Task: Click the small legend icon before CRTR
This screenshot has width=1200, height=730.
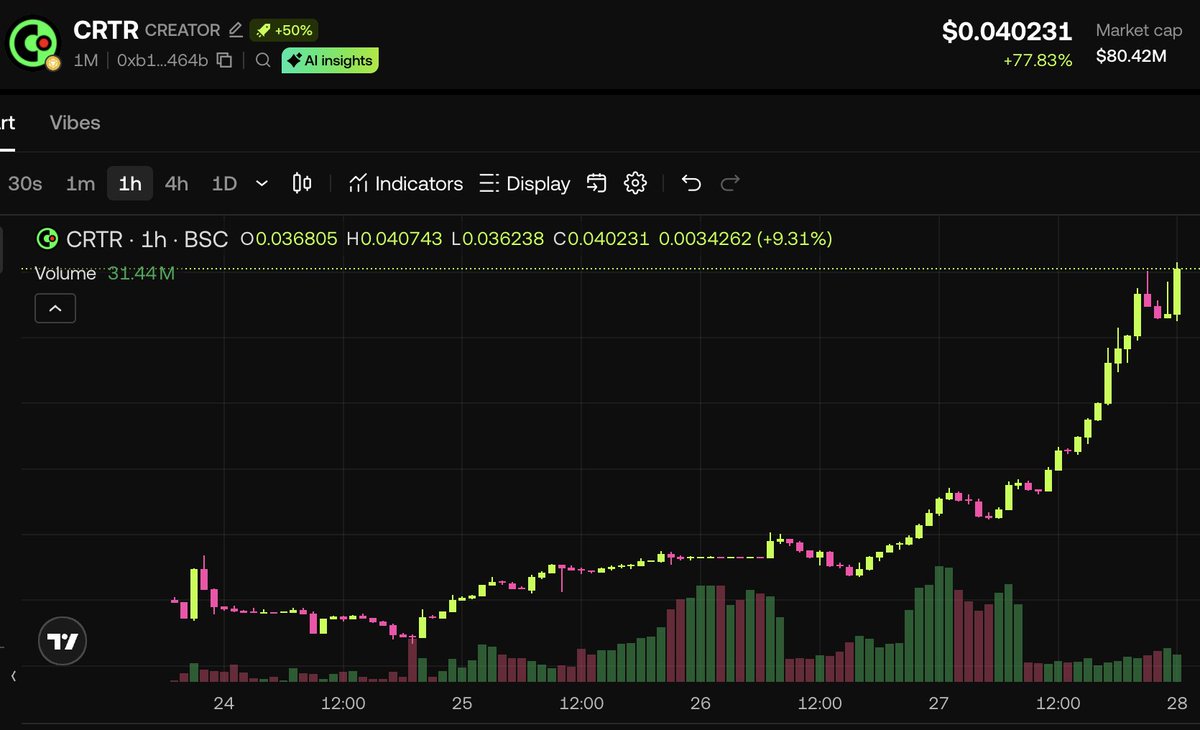Action: (46, 239)
